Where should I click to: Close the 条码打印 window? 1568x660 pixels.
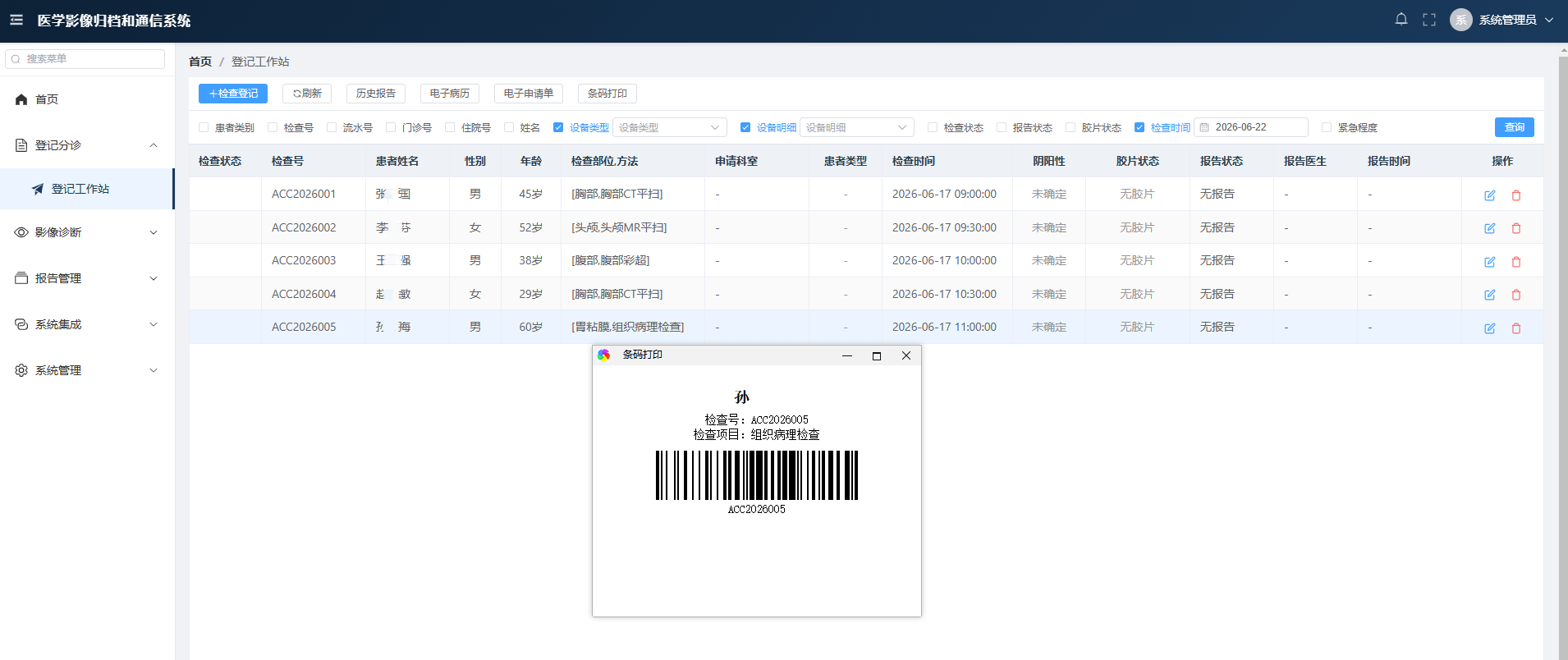[x=906, y=355]
